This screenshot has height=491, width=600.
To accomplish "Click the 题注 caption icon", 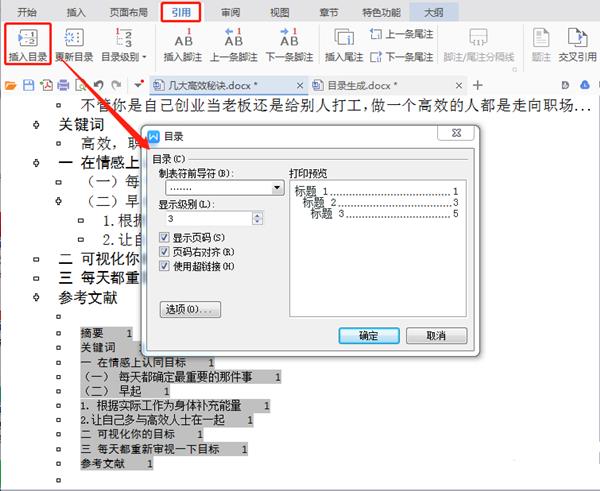I will pyautogui.click(x=541, y=38).
